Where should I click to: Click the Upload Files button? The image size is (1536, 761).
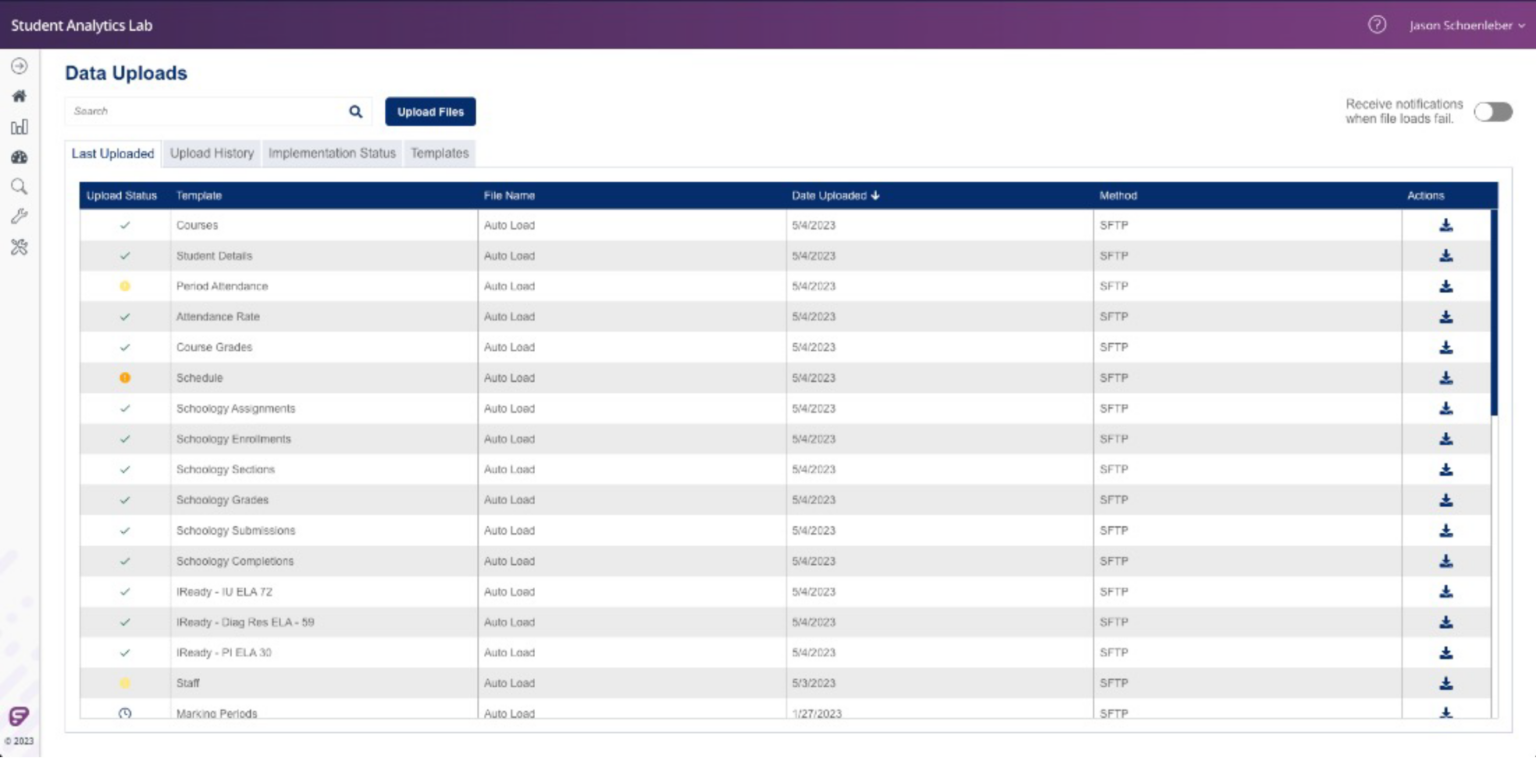430,112
